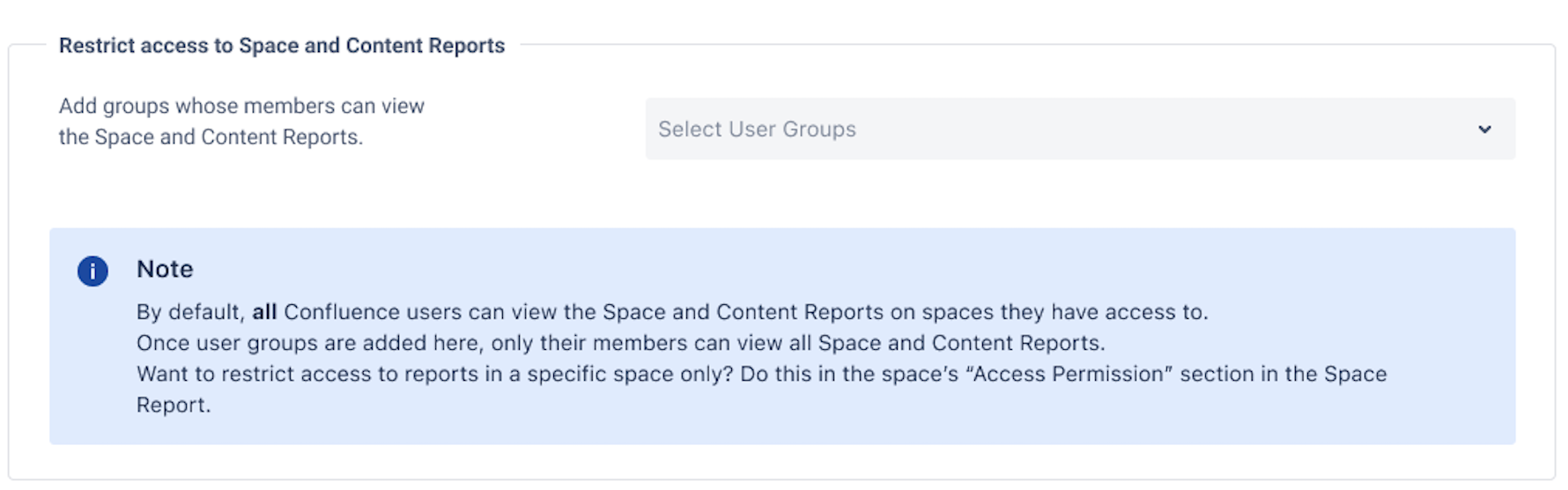Click the "Add groups whose members can view" label
The height and width of the screenshot is (490, 1568).
click(241, 106)
